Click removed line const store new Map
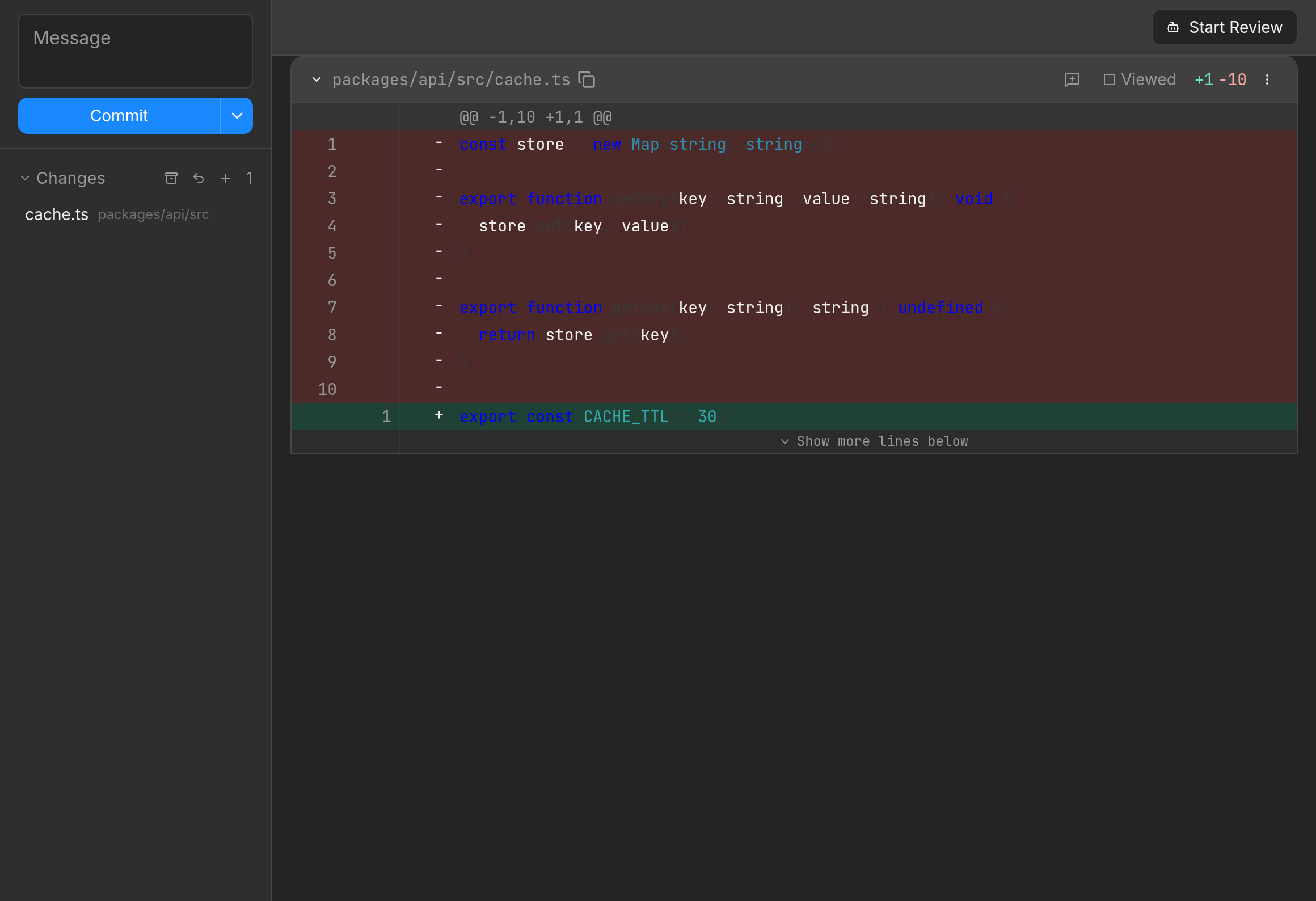 point(794,144)
